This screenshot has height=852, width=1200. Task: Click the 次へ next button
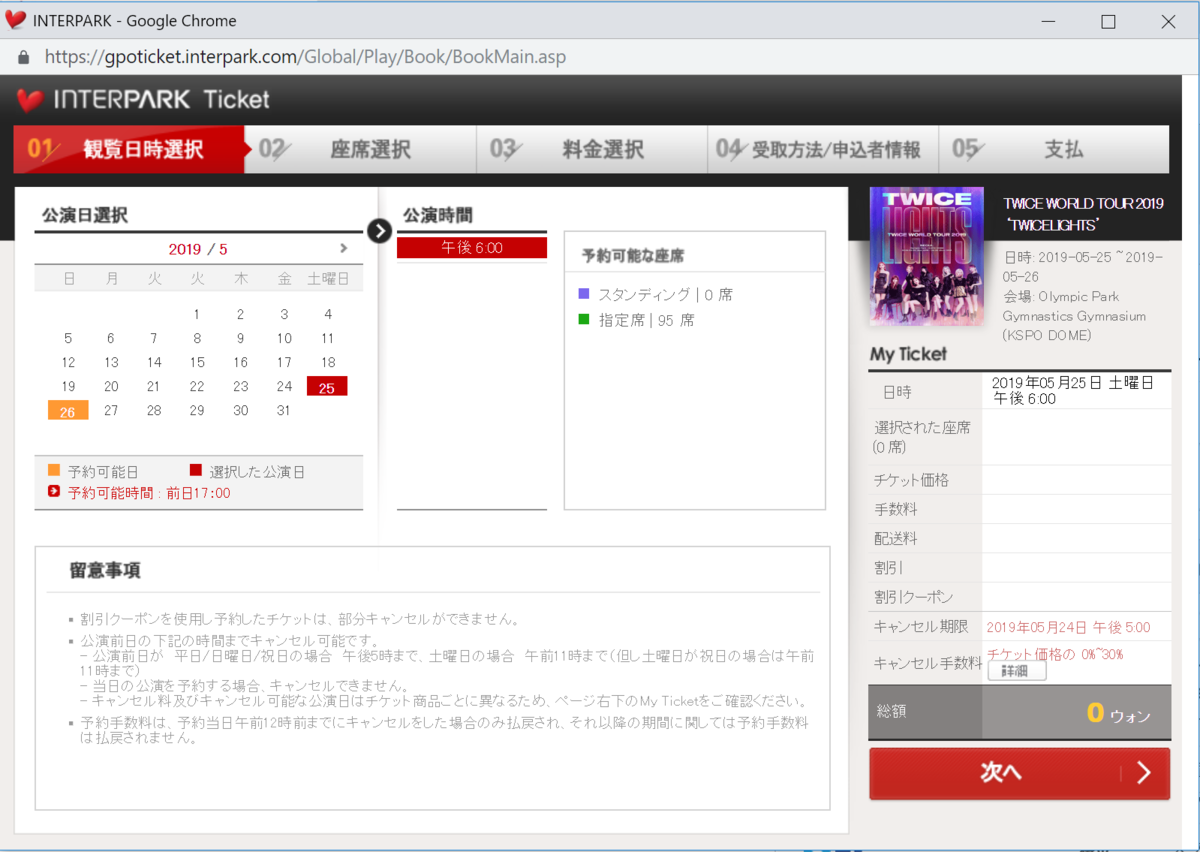click(x=1019, y=773)
